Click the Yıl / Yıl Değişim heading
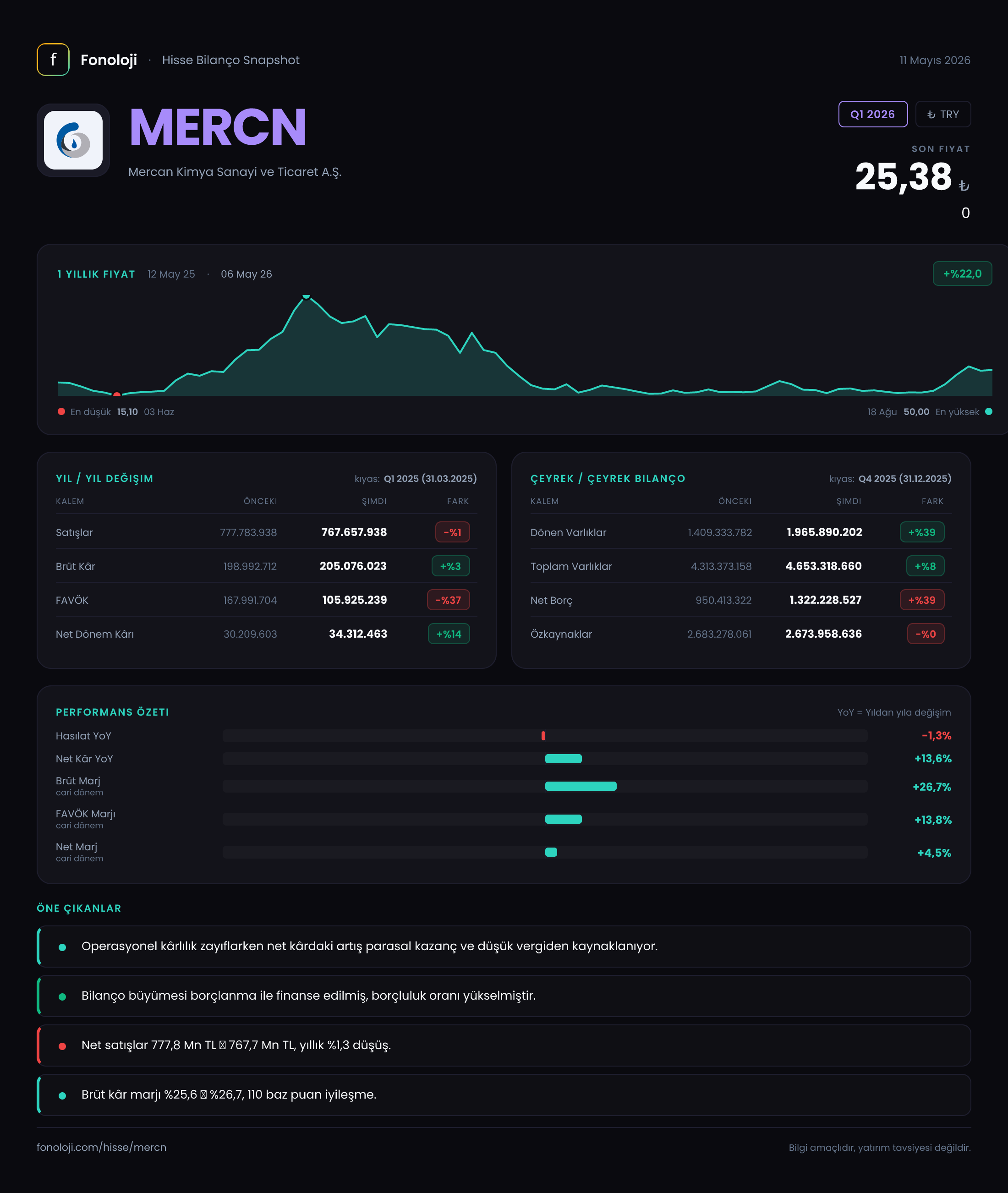This screenshot has width=1008, height=1193. [x=104, y=479]
